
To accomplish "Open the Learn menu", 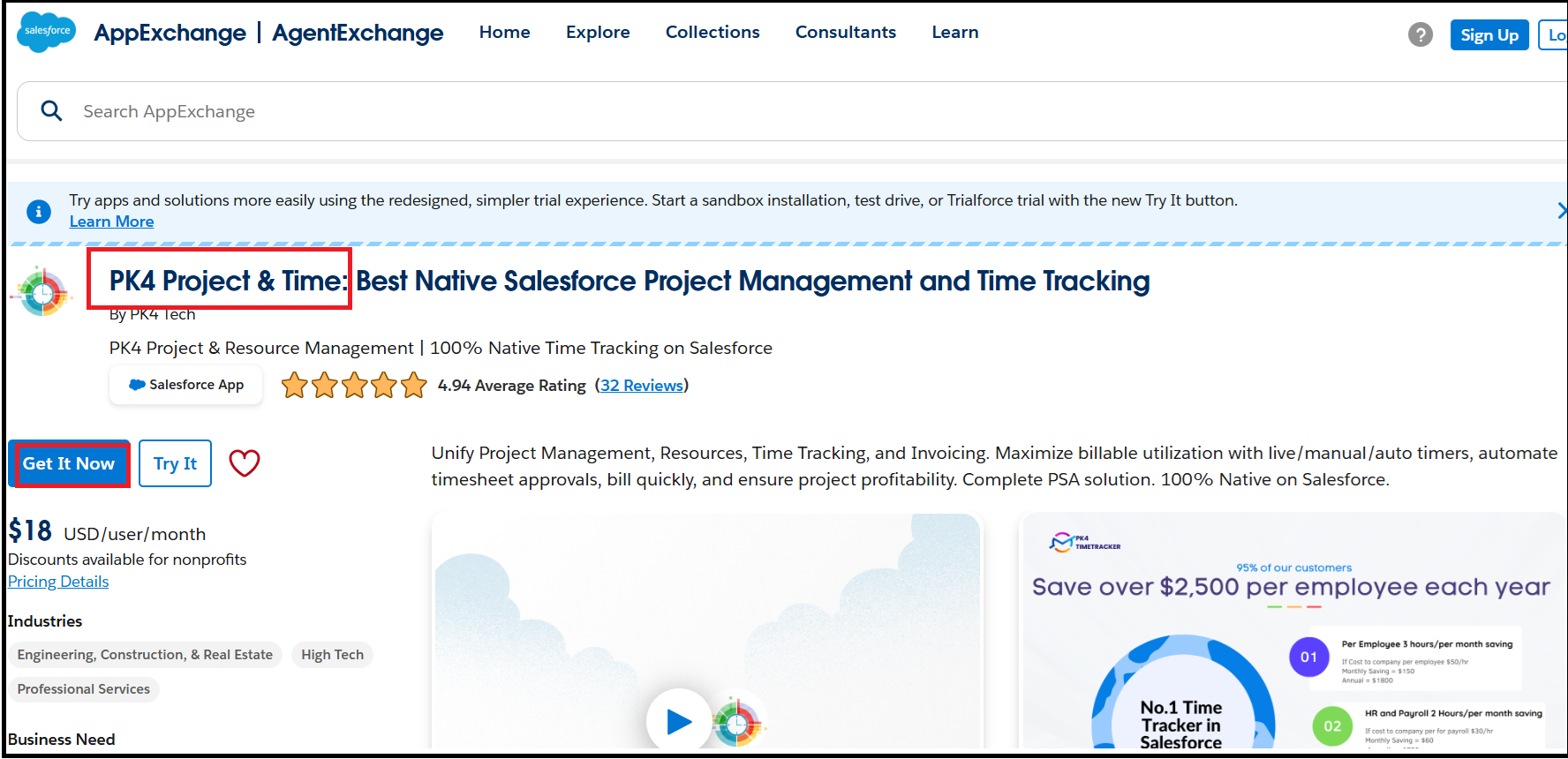I will tap(955, 32).
